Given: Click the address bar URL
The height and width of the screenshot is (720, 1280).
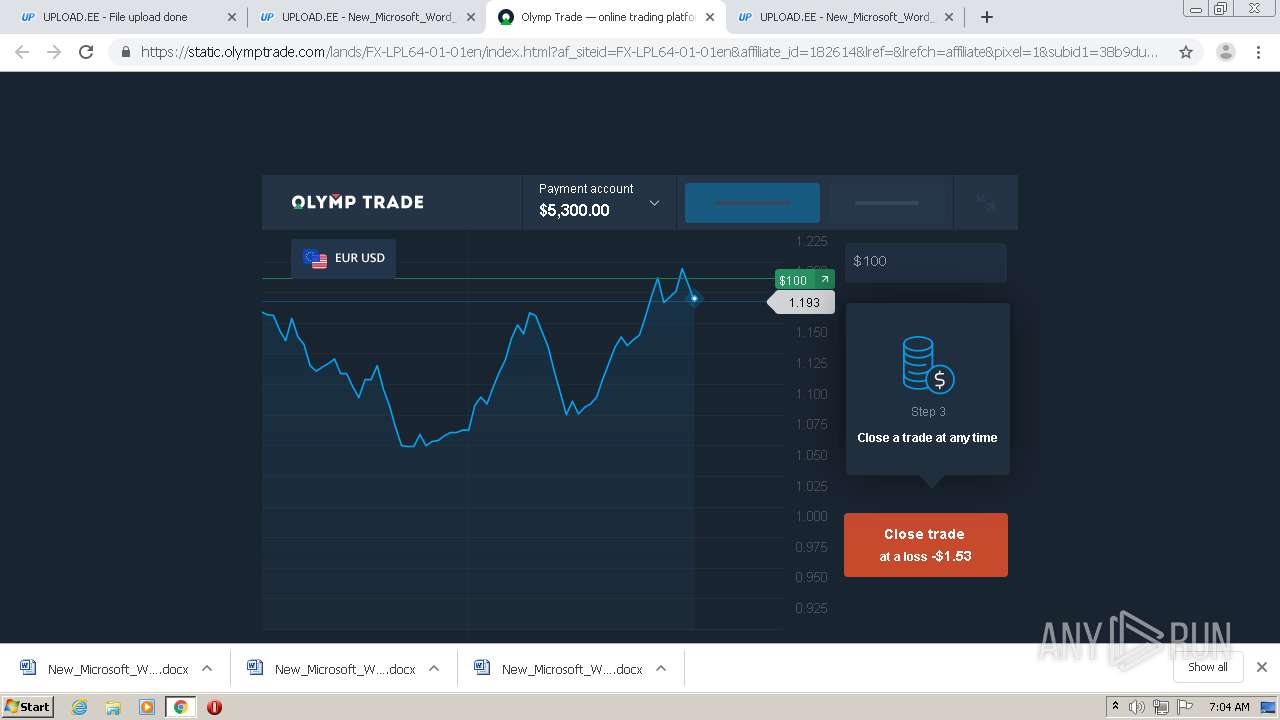Looking at the screenshot, I should coord(649,52).
